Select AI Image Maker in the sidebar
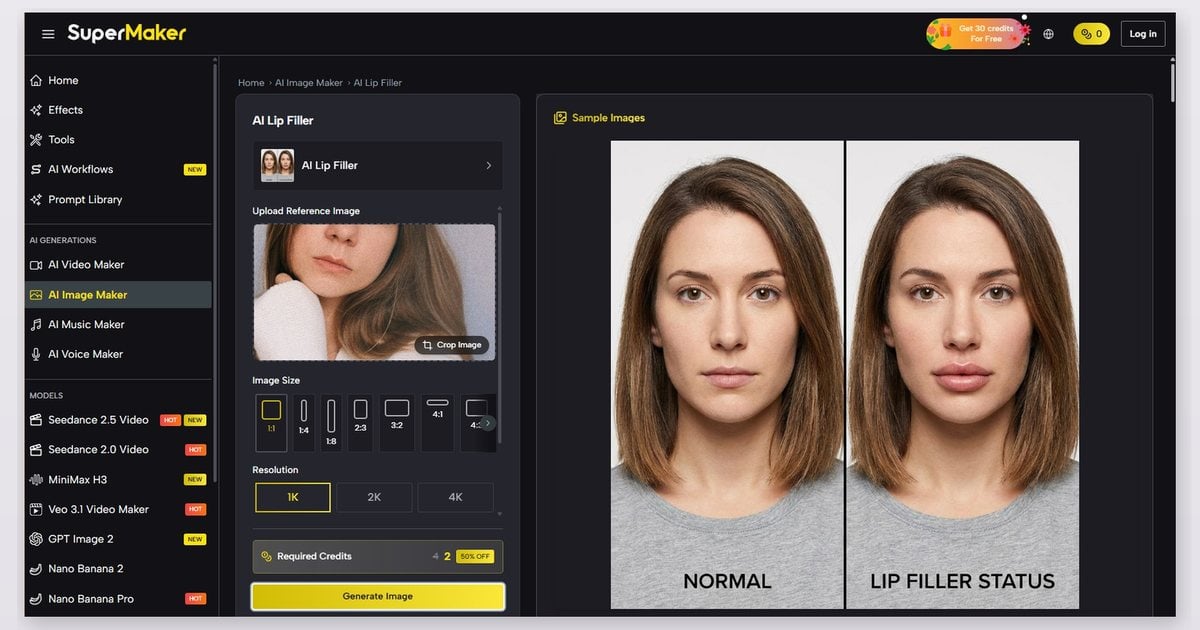 tap(118, 295)
